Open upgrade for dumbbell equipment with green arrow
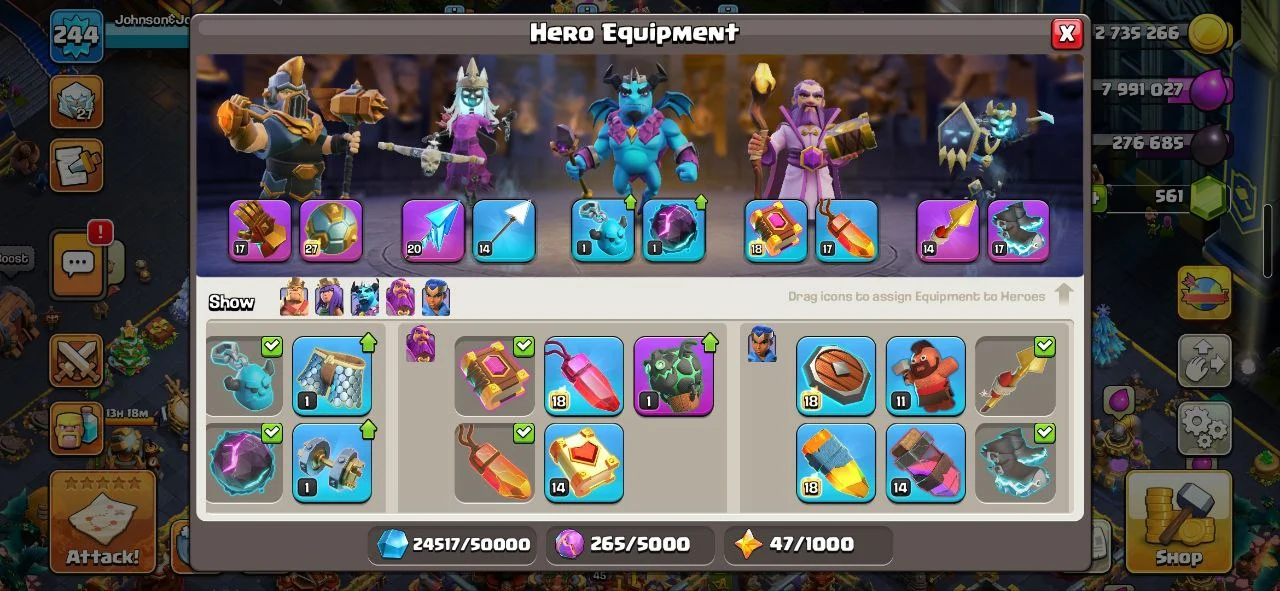The width and height of the screenshot is (1280, 591). pyautogui.click(x=332, y=462)
